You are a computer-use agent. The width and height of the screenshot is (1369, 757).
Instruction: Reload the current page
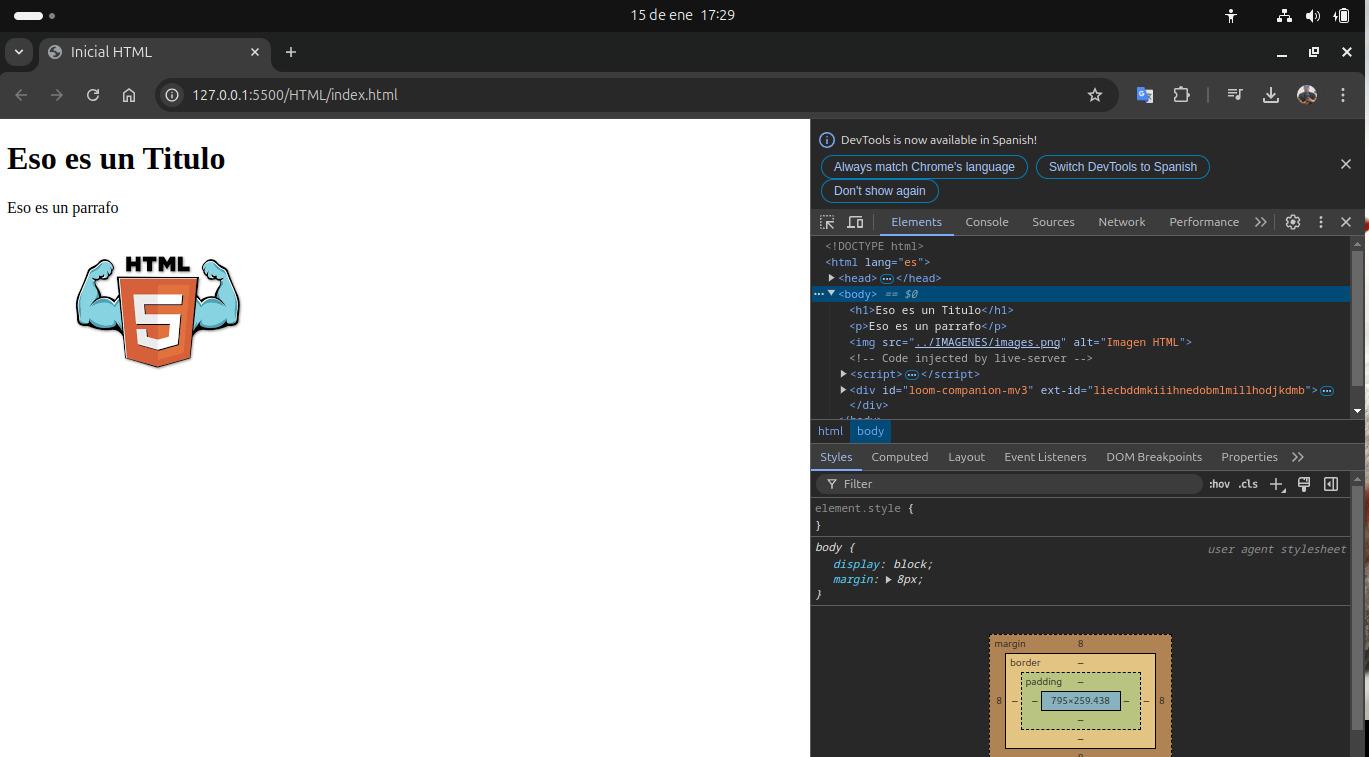pos(93,95)
